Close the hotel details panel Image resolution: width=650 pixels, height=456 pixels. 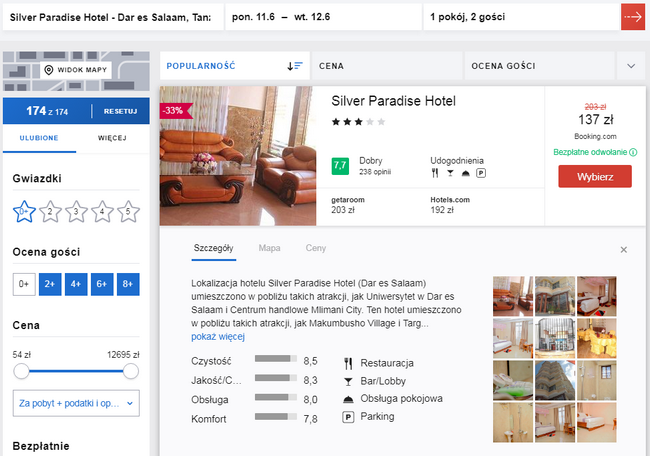tap(624, 249)
